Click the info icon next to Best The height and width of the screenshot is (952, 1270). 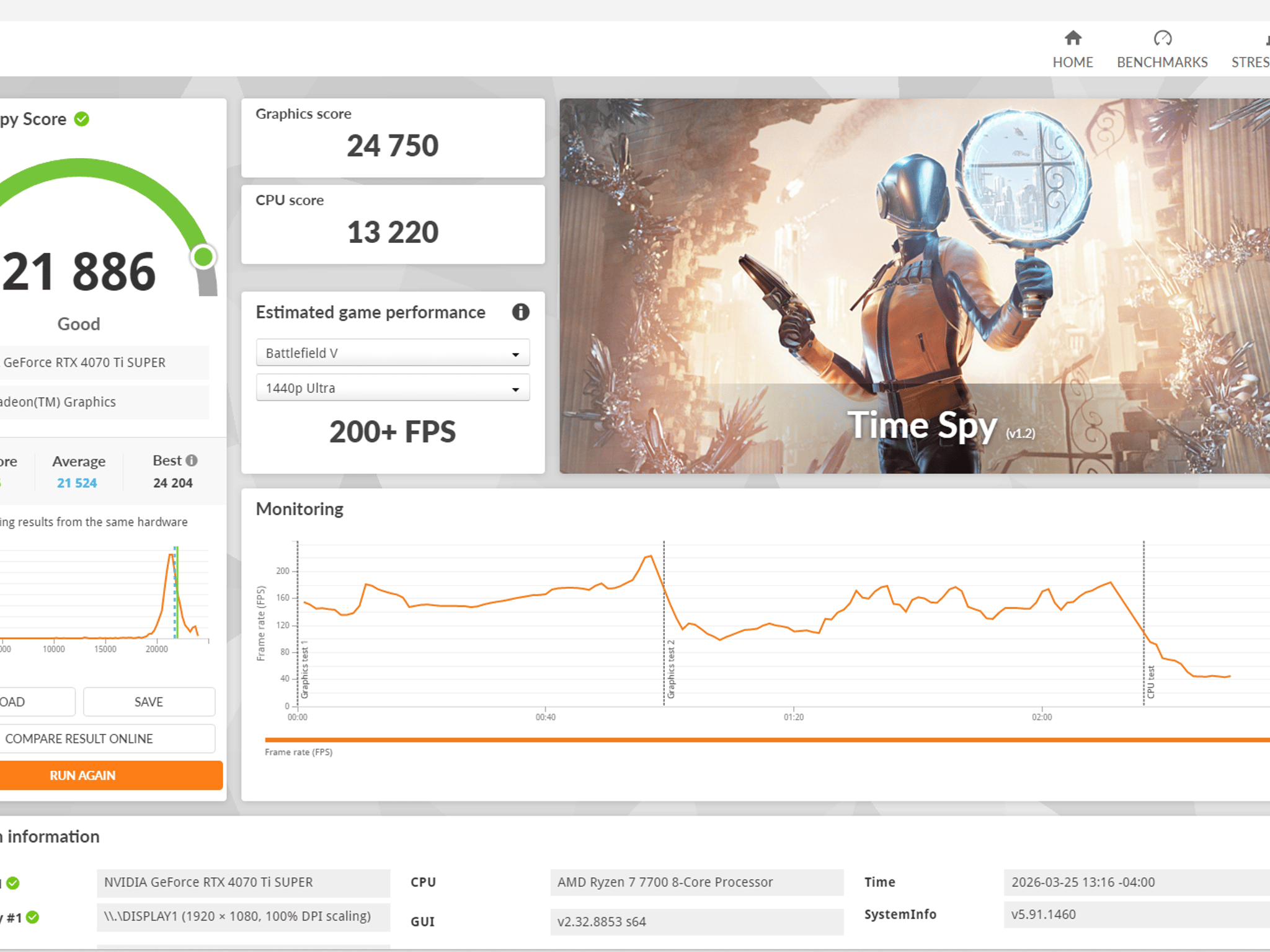tap(192, 461)
